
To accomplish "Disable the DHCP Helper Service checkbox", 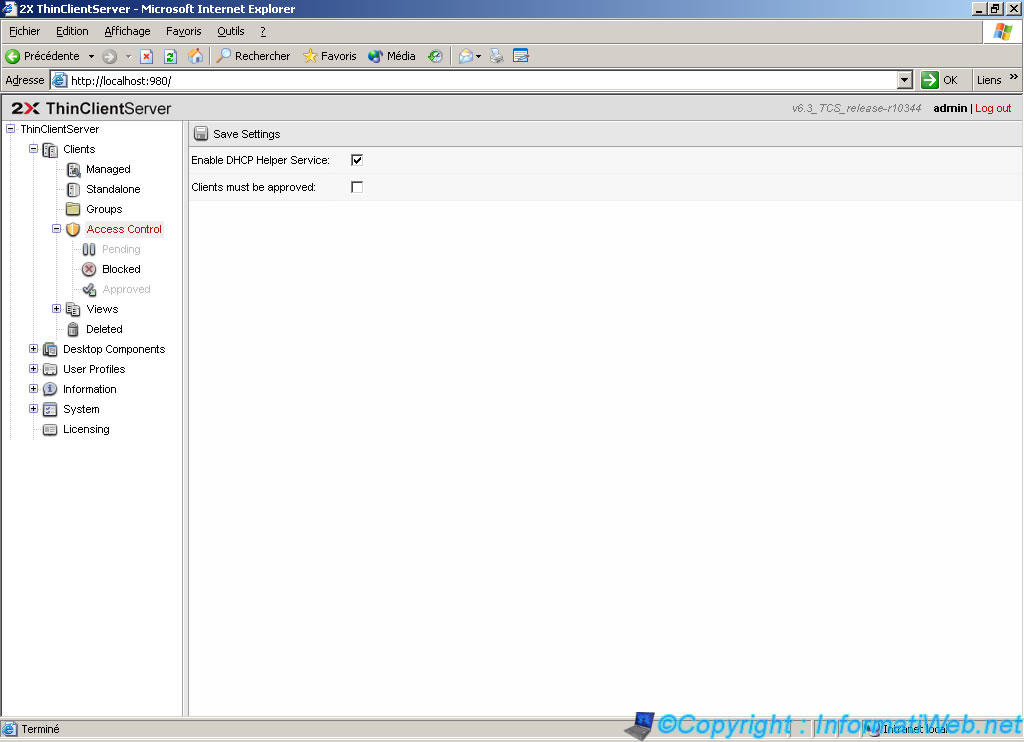I will 357,160.
